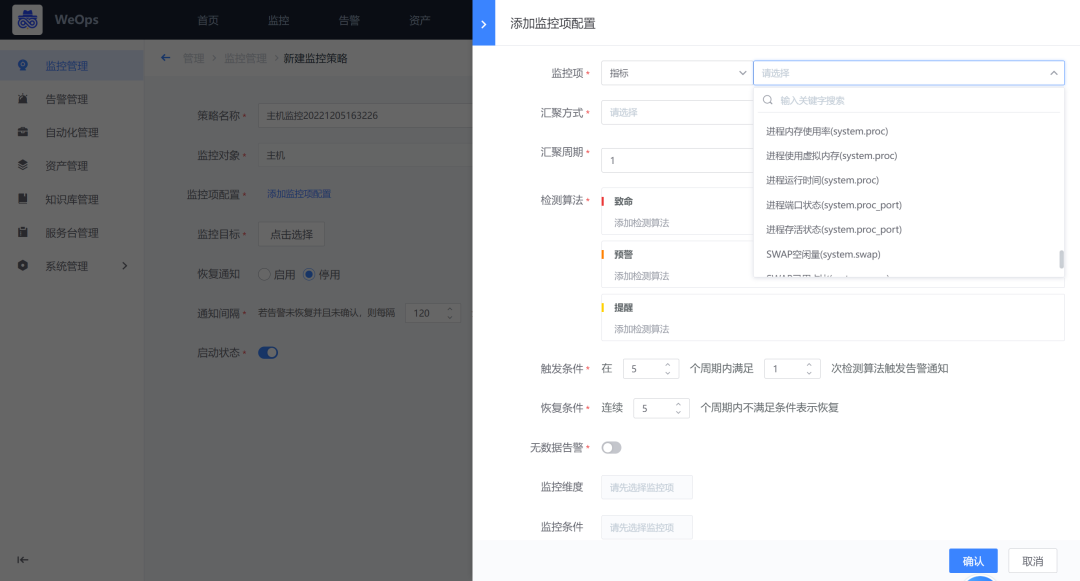
Task: Click the 资产管理 sidebar icon
Action: [x=23, y=165]
